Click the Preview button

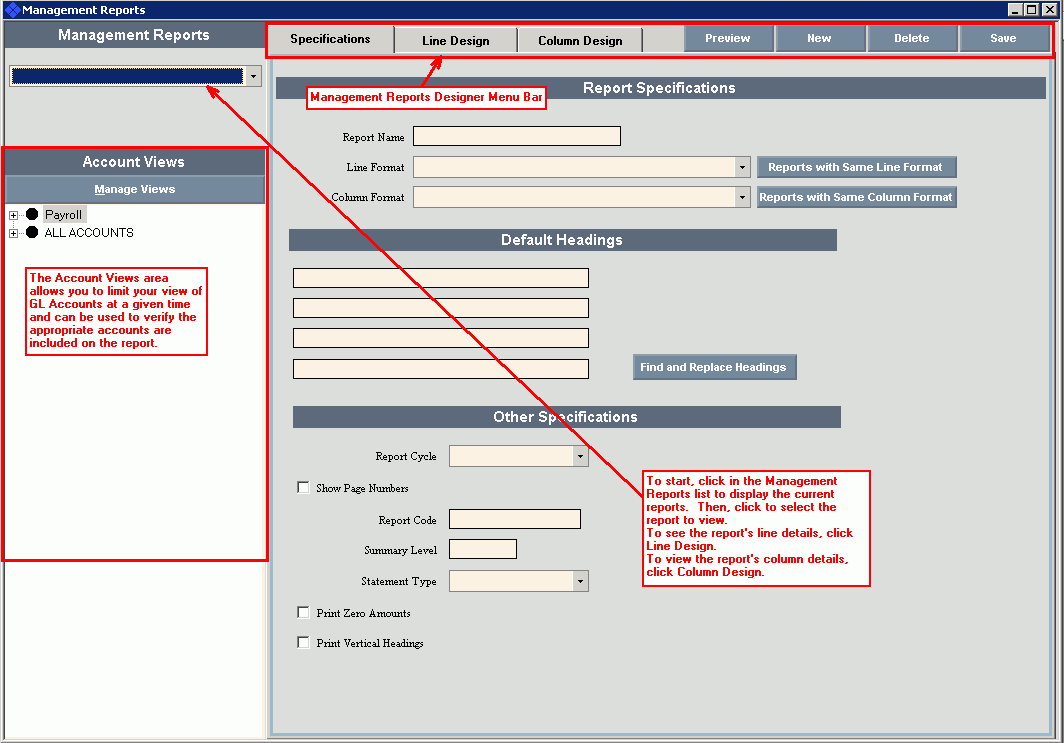728,39
